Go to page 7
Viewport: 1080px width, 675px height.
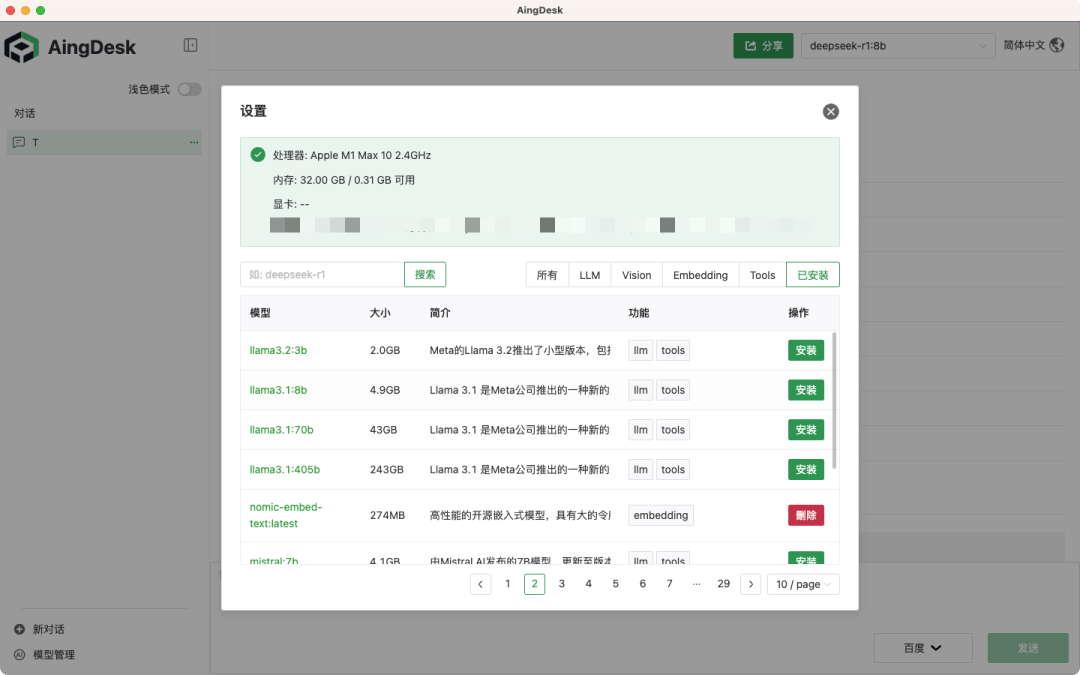click(x=669, y=584)
